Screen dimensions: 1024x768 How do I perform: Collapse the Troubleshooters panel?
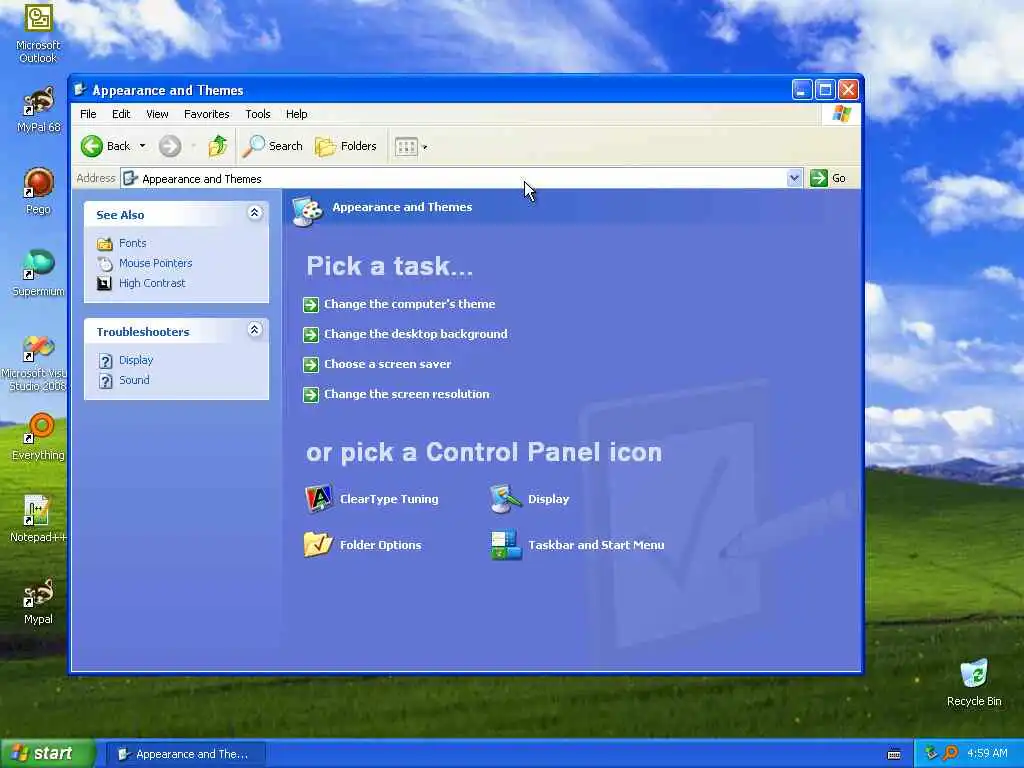[255, 330]
